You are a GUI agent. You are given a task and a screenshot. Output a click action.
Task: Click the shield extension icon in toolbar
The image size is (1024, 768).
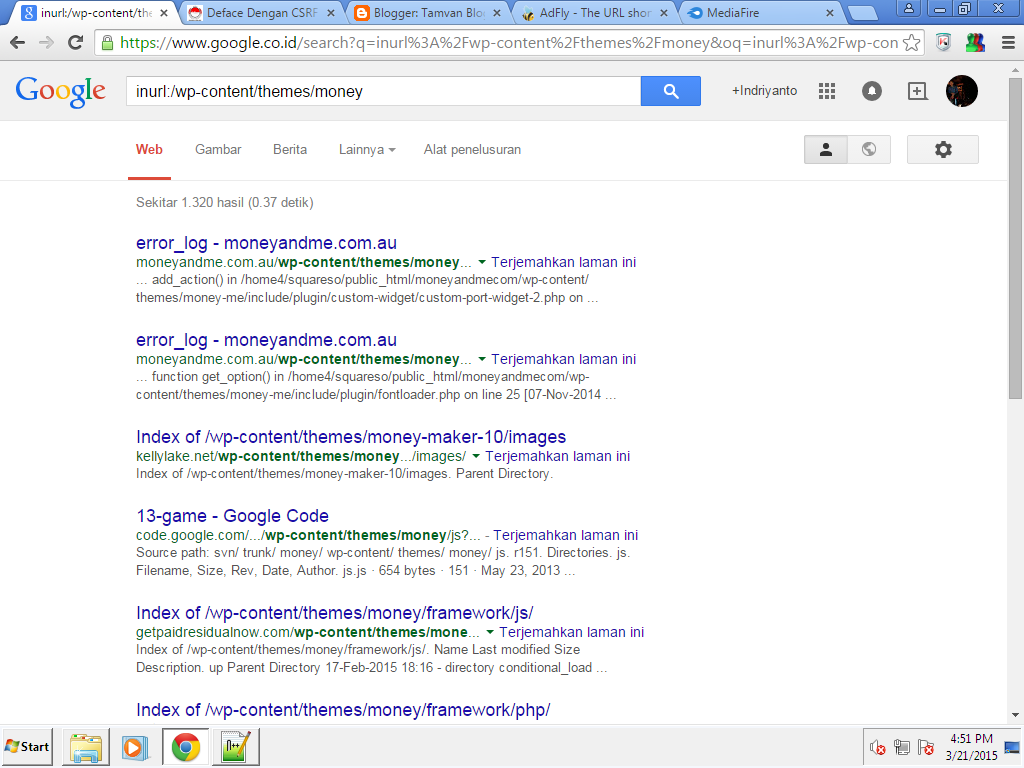943,43
